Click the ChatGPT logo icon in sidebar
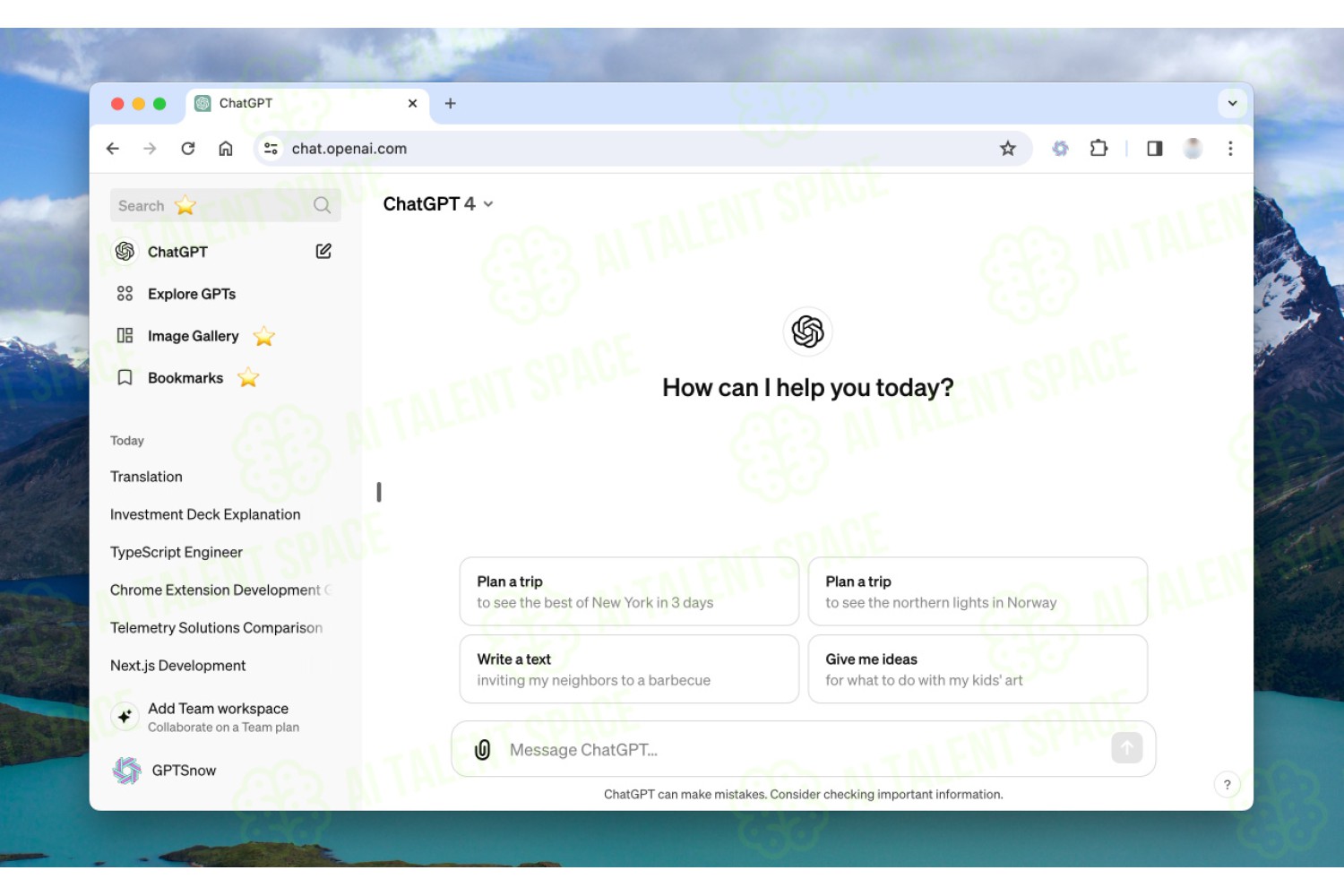Screen dimensions: 1344x896 (x=125, y=252)
